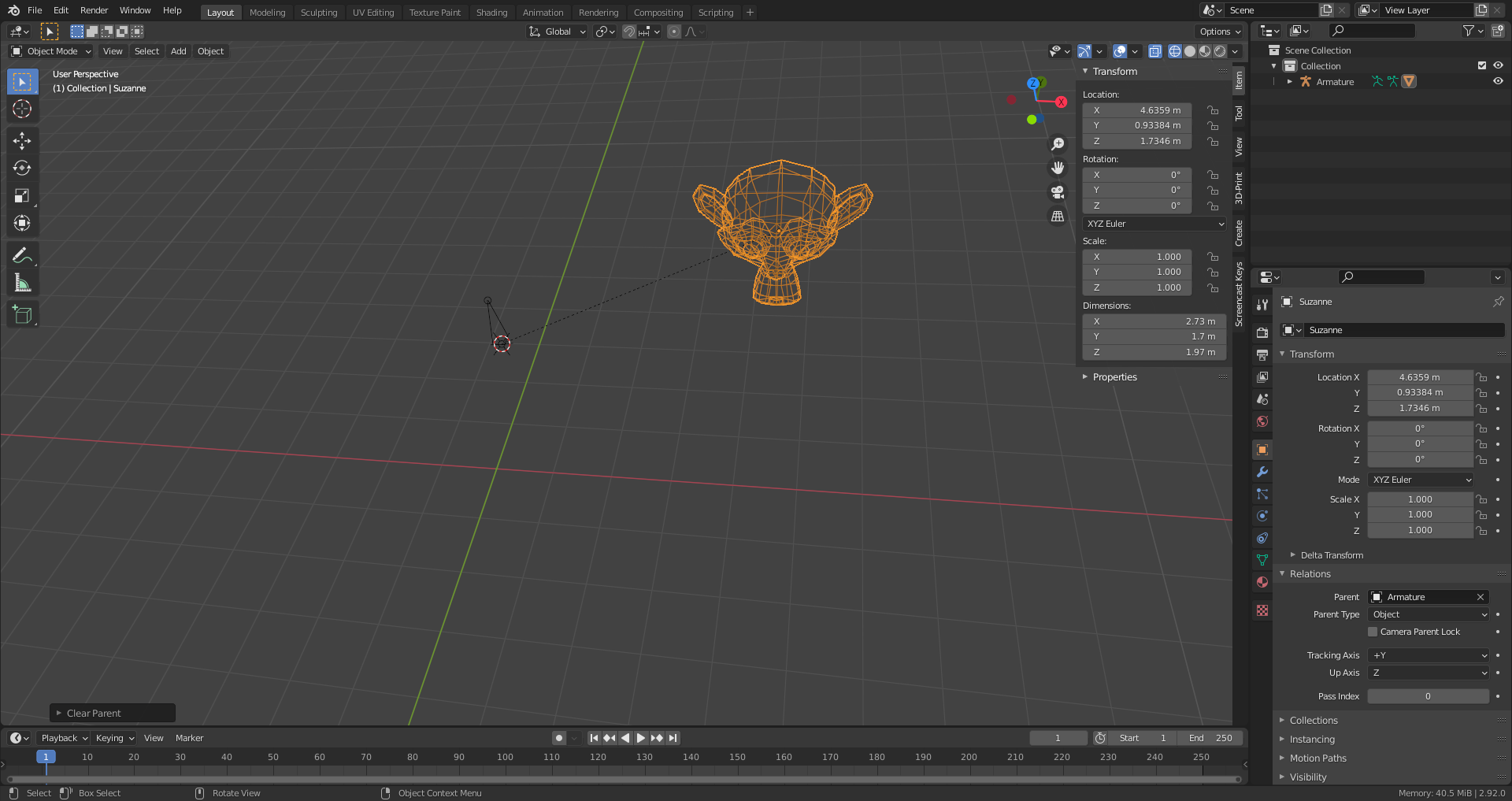
Task: Toggle proportional editing button
Action: point(674,32)
